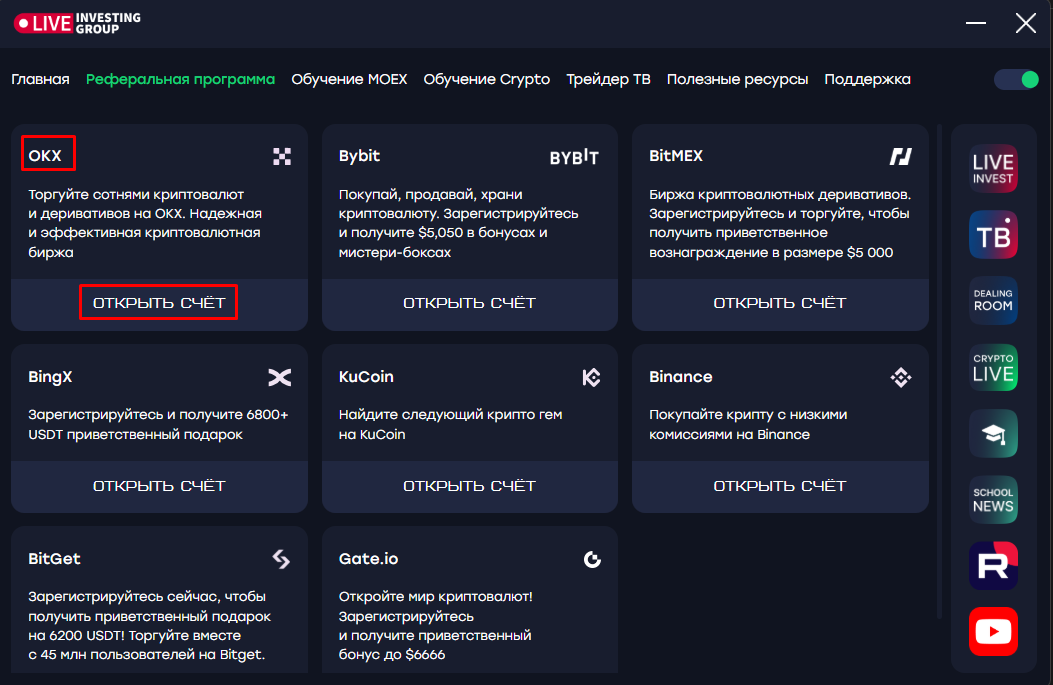1053x685 pixels.
Task: Open the Трейдер ТВ menu item
Action: 608,79
